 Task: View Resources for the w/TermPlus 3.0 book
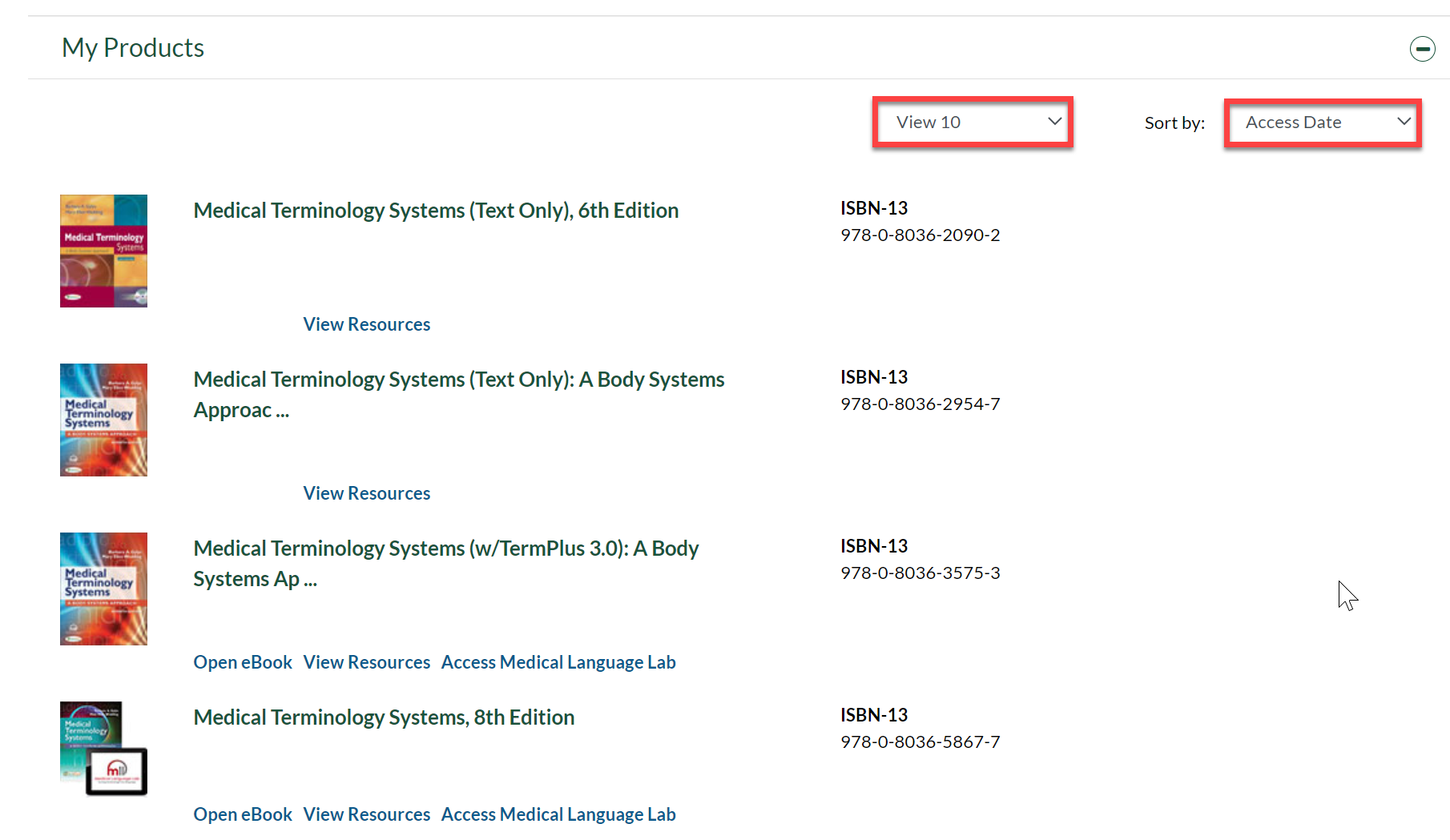coord(366,662)
